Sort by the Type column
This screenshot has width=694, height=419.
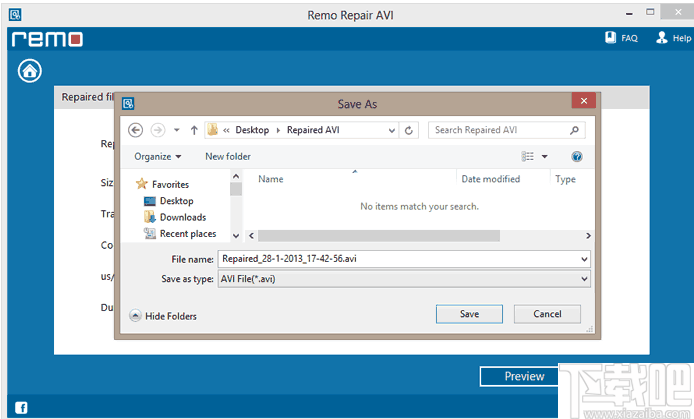click(565, 179)
